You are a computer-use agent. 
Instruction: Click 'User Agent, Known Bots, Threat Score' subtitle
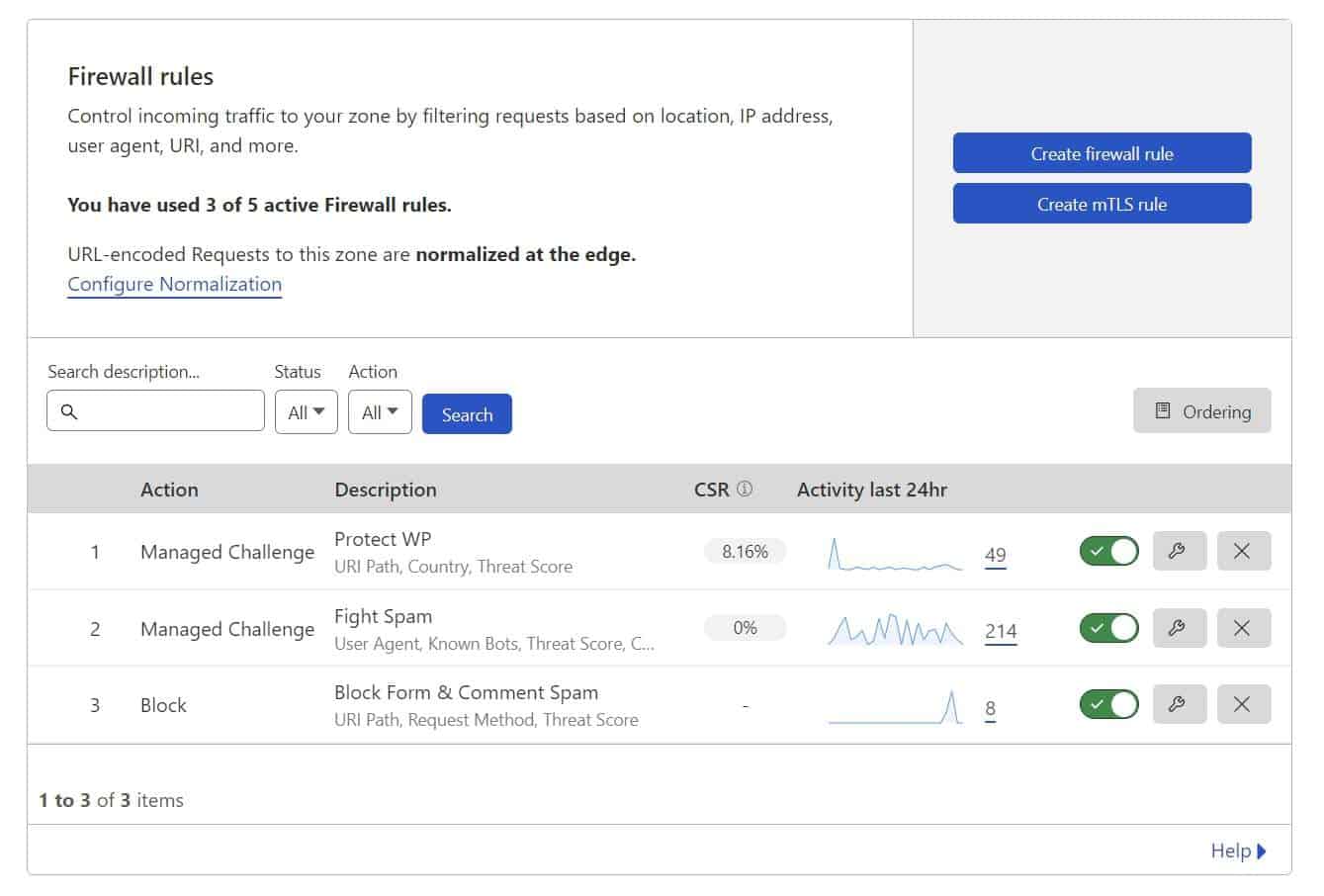click(x=494, y=644)
